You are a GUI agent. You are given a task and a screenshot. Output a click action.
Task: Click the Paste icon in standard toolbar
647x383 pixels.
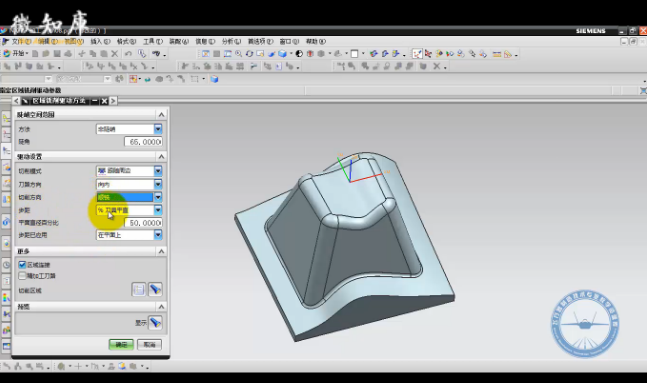click(104, 54)
